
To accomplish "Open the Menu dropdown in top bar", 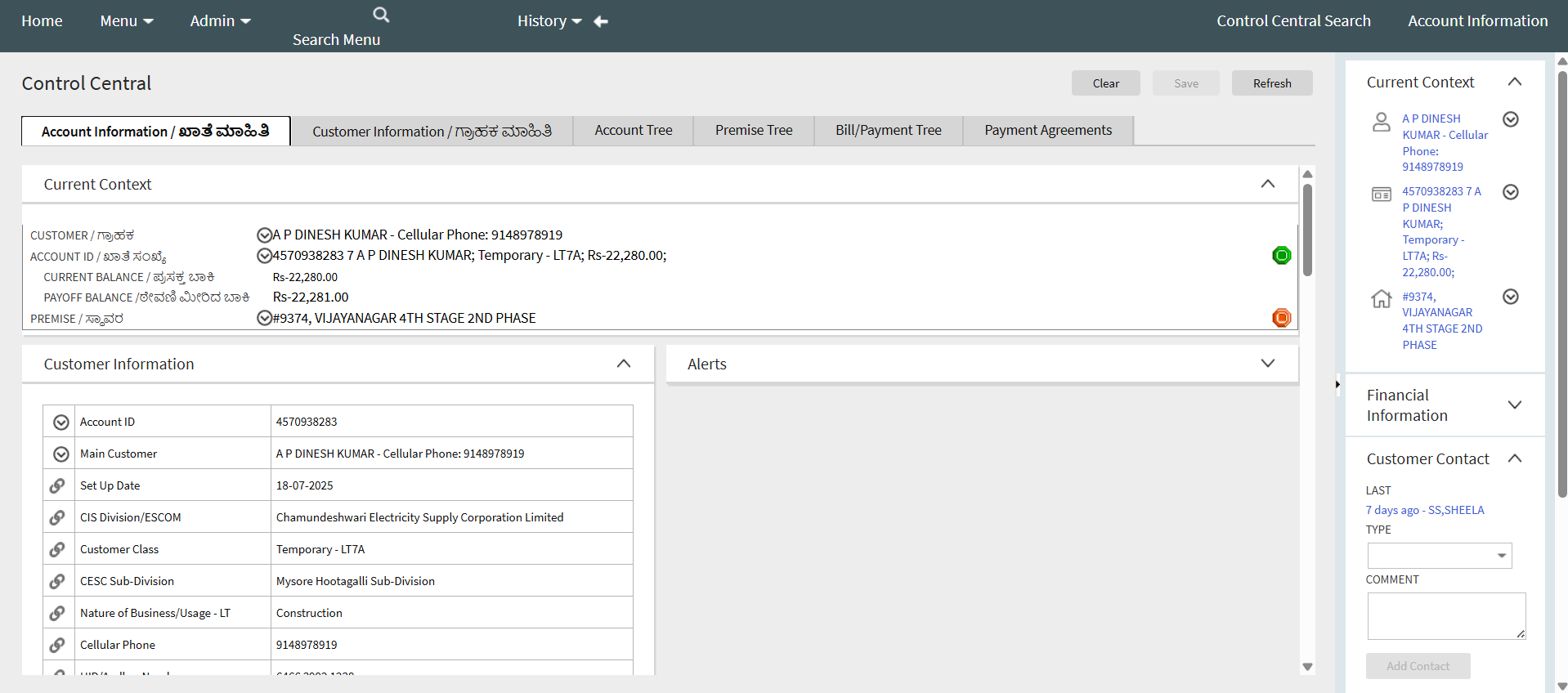I will point(126,21).
